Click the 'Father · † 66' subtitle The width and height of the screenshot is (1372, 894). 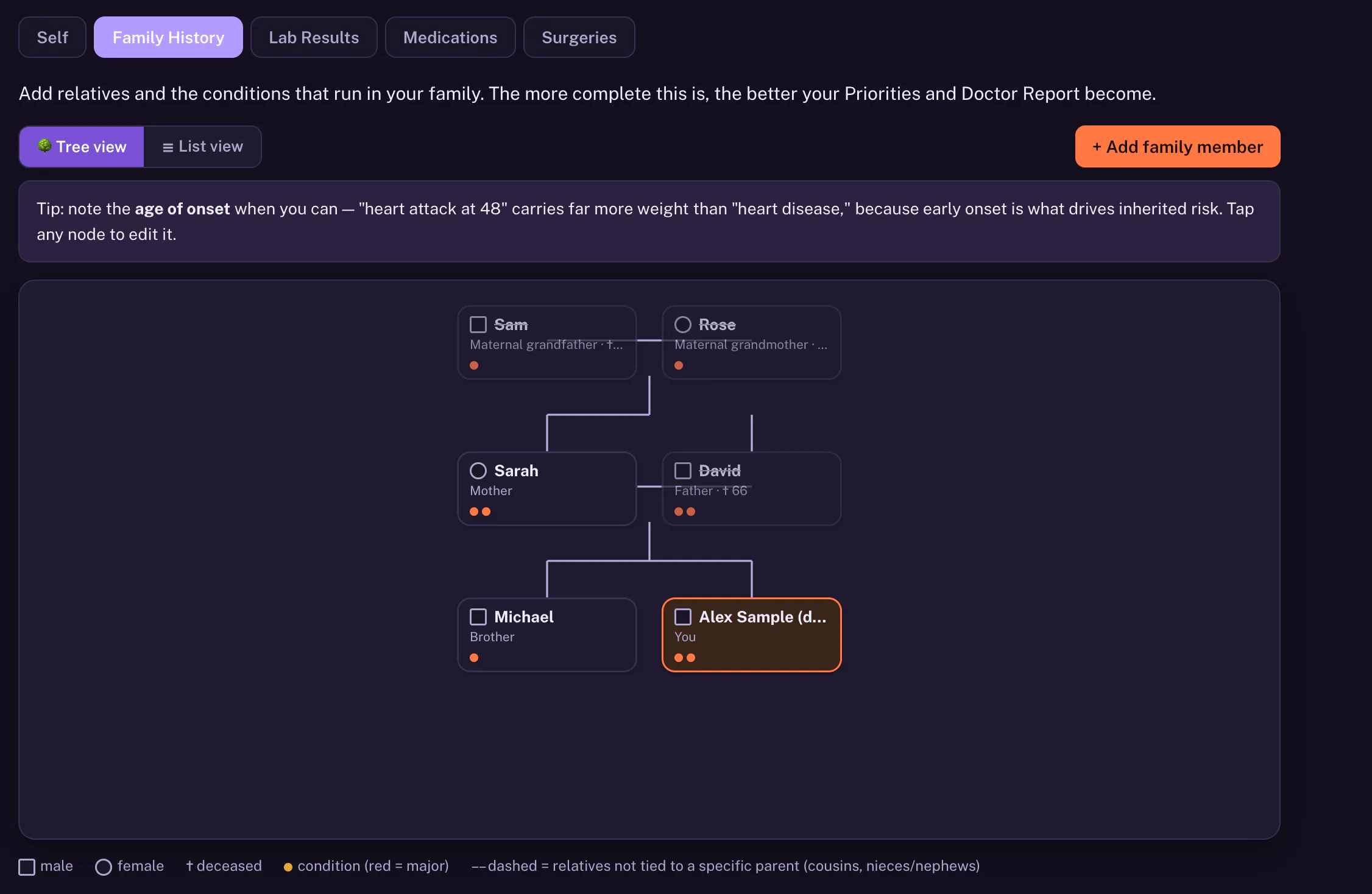tap(711, 491)
